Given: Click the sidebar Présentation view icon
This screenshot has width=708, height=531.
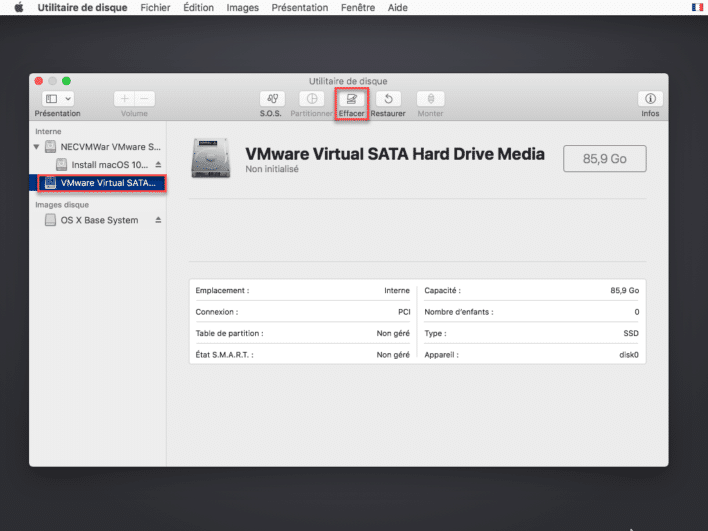Looking at the screenshot, I should point(52,99).
